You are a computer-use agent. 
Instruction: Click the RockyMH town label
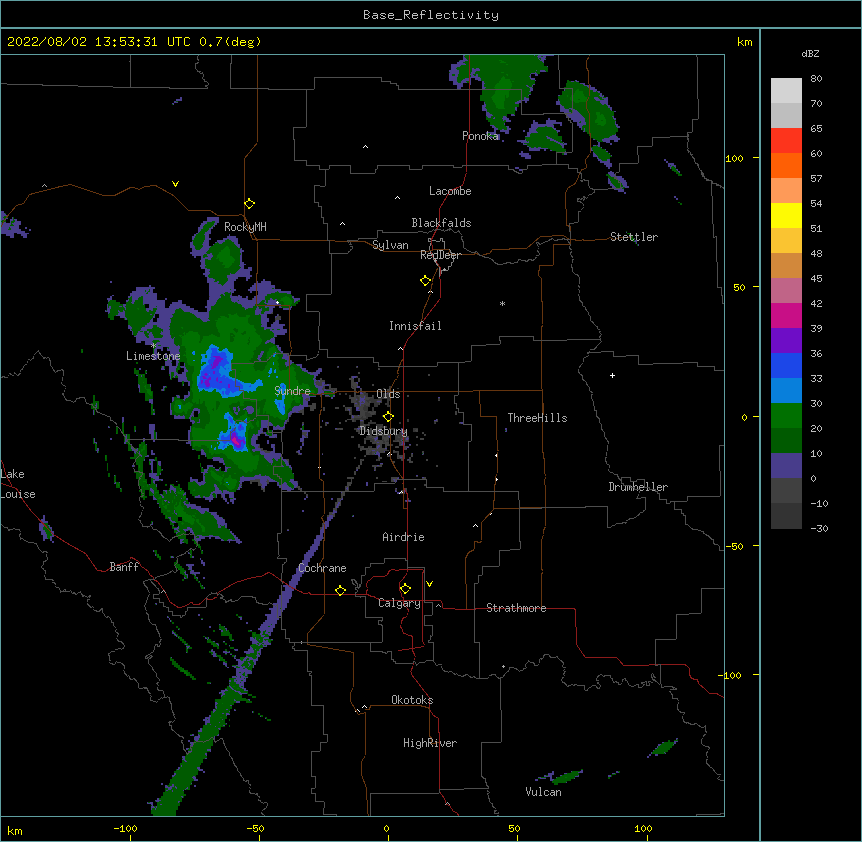point(245,227)
